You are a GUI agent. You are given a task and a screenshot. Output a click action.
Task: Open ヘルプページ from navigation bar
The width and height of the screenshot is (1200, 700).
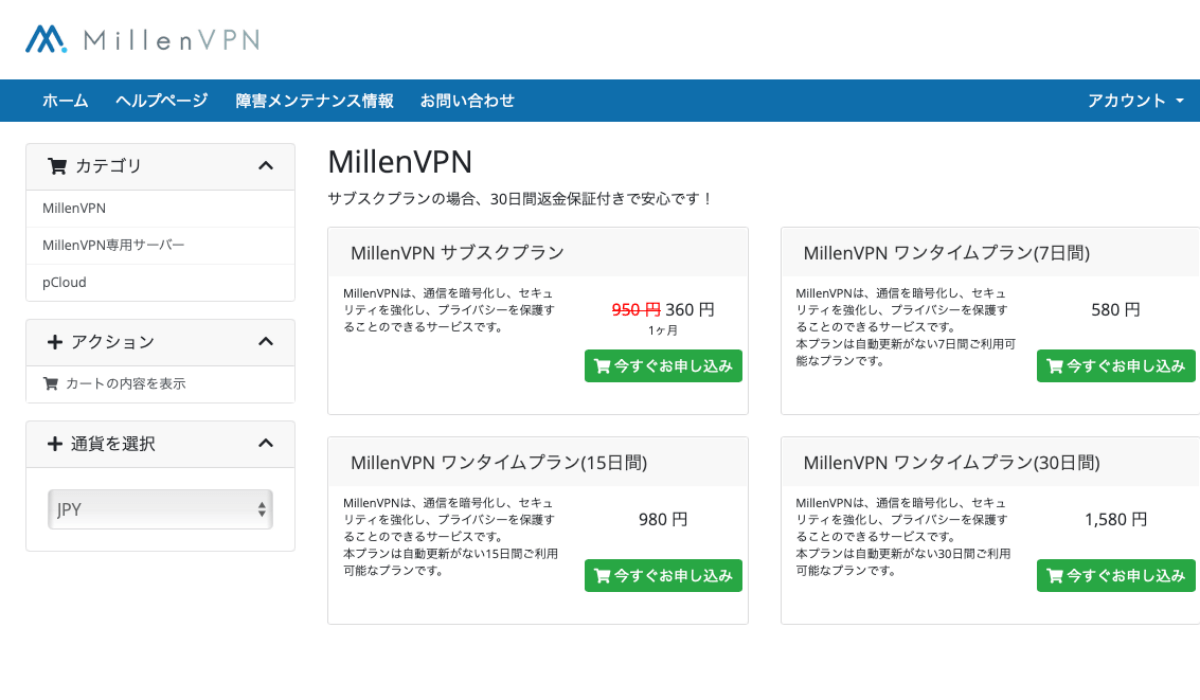(161, 101)
